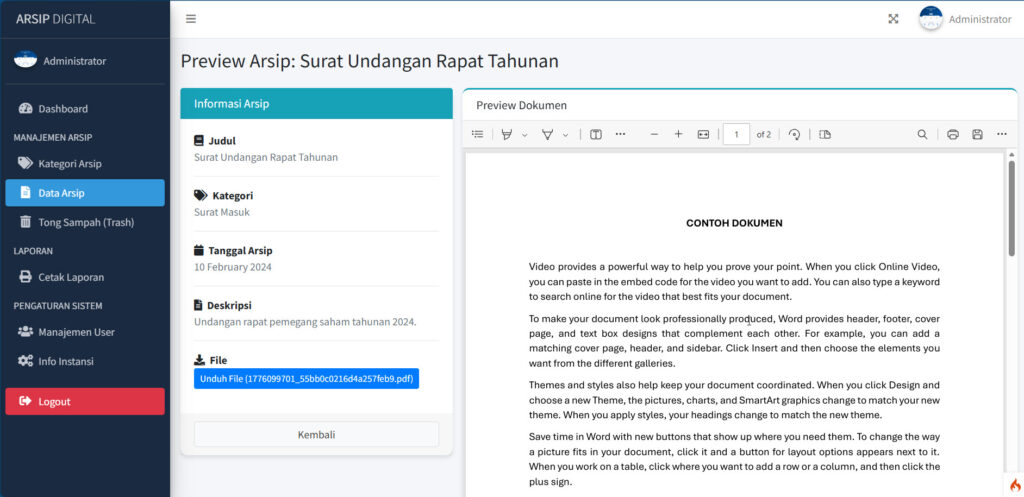Expand the draw tool dropdown arrow
The height and width of the screenshot is (497, 1024).
(565, 135)
